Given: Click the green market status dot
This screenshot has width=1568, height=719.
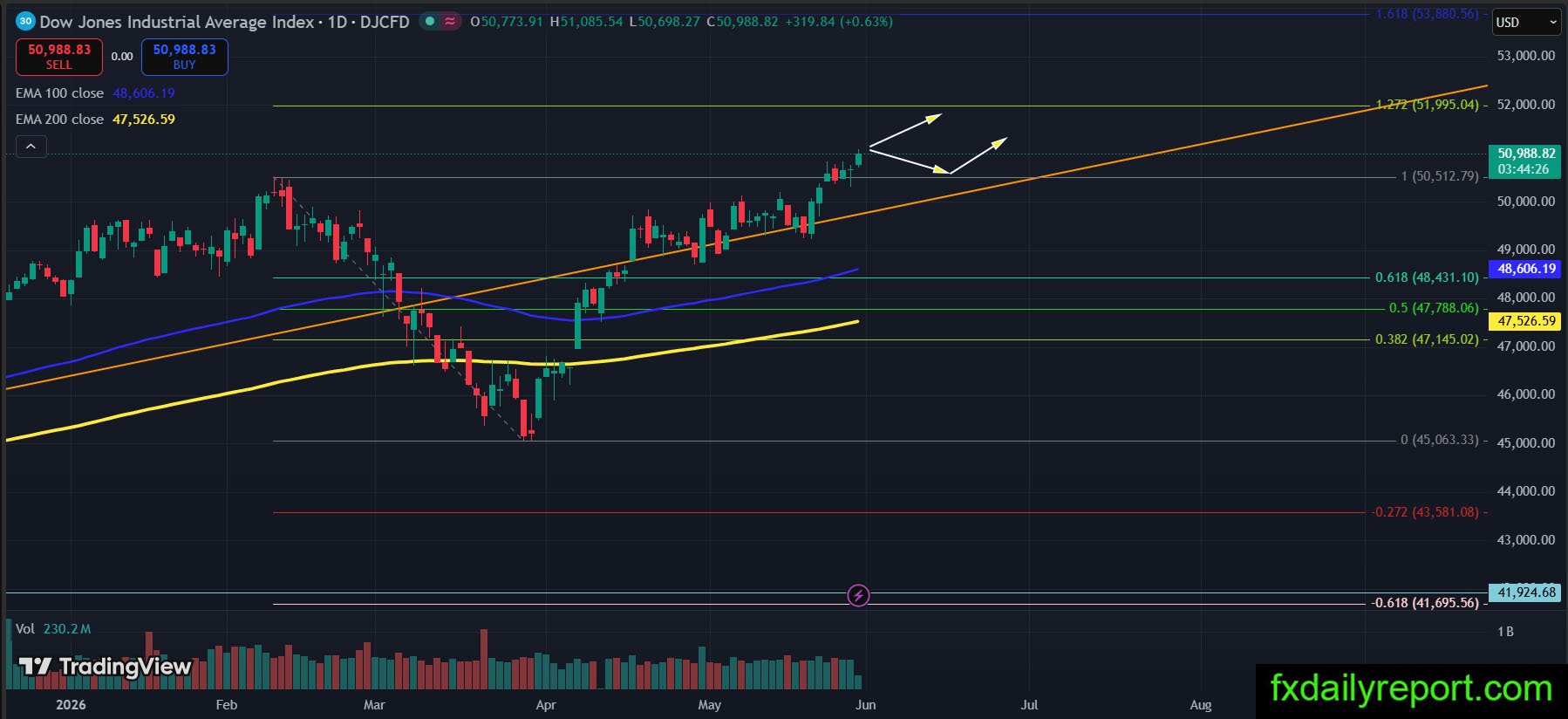Looking at the screenshot, I should pyautogui.click(x=430, y=22).
